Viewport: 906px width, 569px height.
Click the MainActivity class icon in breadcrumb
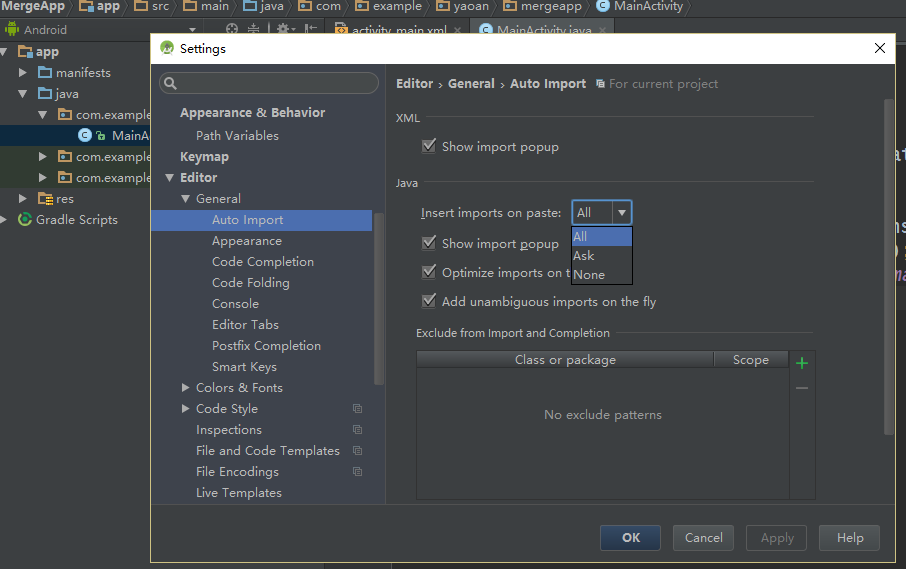point(603,6)
